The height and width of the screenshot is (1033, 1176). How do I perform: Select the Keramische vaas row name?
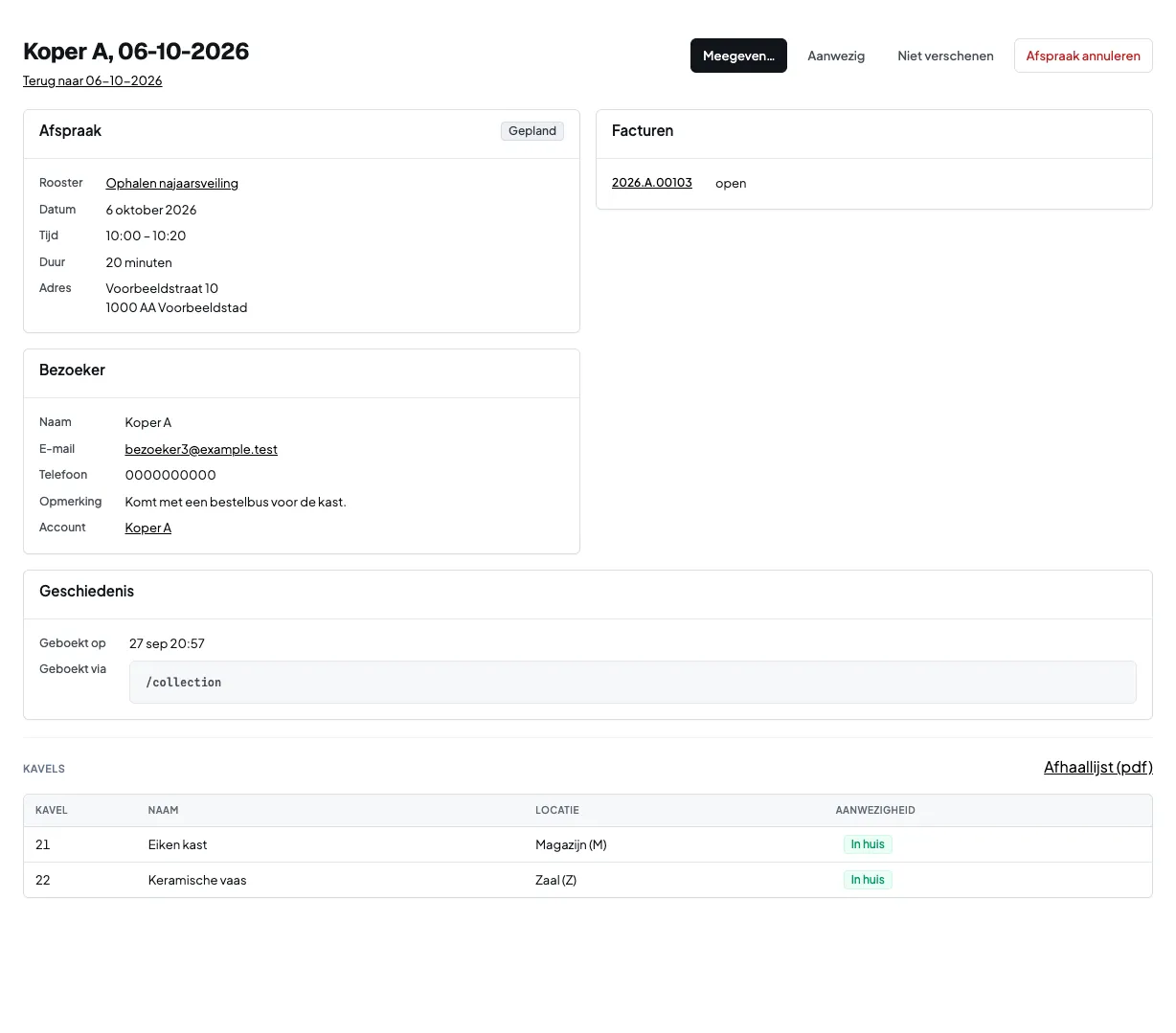click(x=197, y=880)
